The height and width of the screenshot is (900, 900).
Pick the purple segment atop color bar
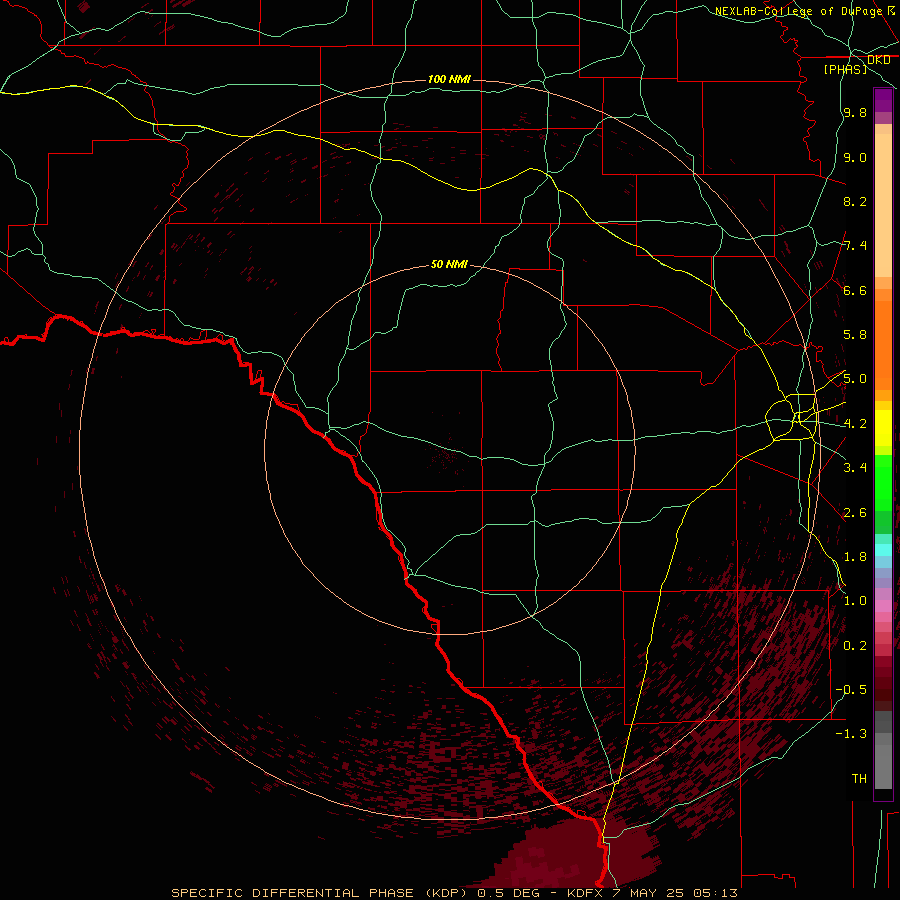(x=883, y=100)
